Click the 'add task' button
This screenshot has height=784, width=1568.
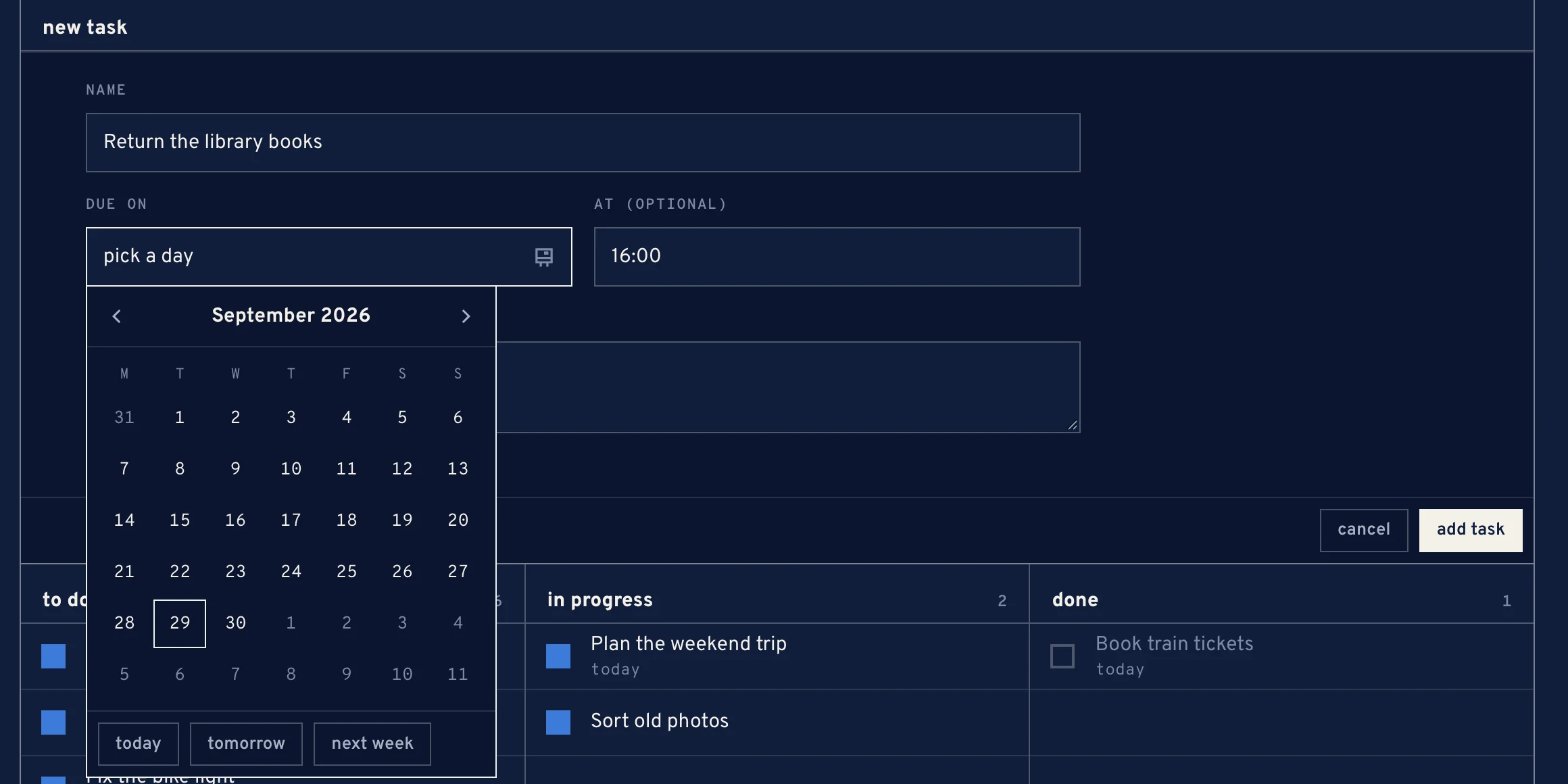click(x=1471, y=531)
